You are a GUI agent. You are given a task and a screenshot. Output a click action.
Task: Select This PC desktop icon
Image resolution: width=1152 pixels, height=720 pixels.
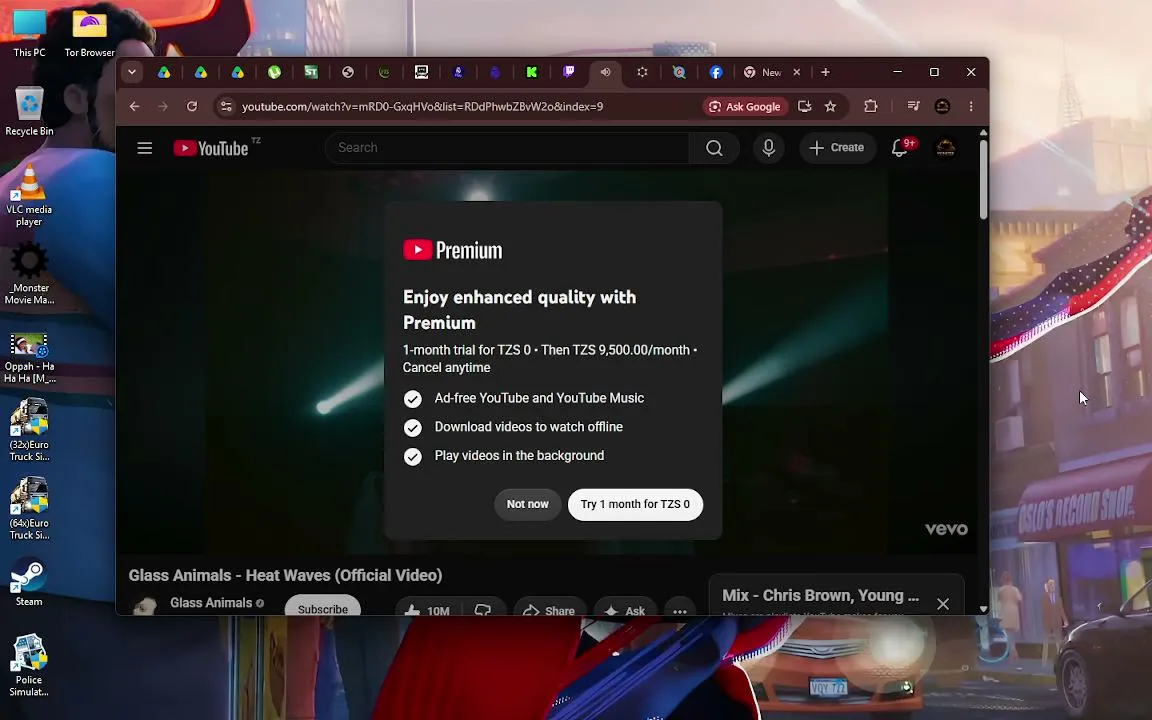click(29, 32)
